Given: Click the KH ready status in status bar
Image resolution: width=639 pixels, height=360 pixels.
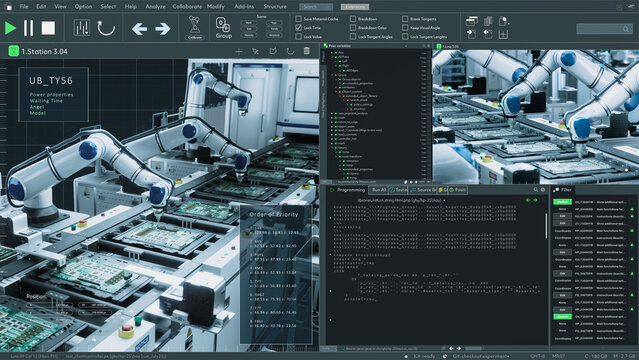Looking at the screenshot, I should coord(424,356).
